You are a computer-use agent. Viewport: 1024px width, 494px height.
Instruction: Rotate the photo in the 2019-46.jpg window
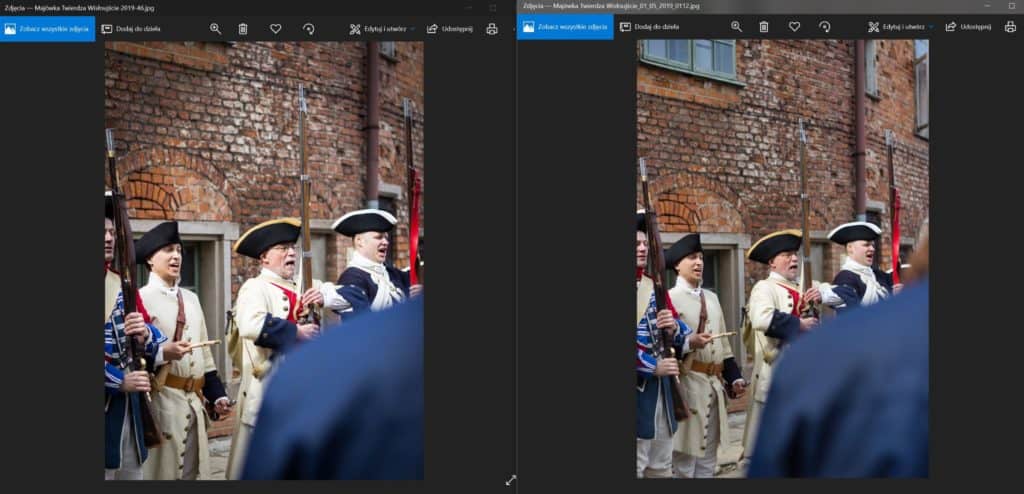click(x=308, y=29)
